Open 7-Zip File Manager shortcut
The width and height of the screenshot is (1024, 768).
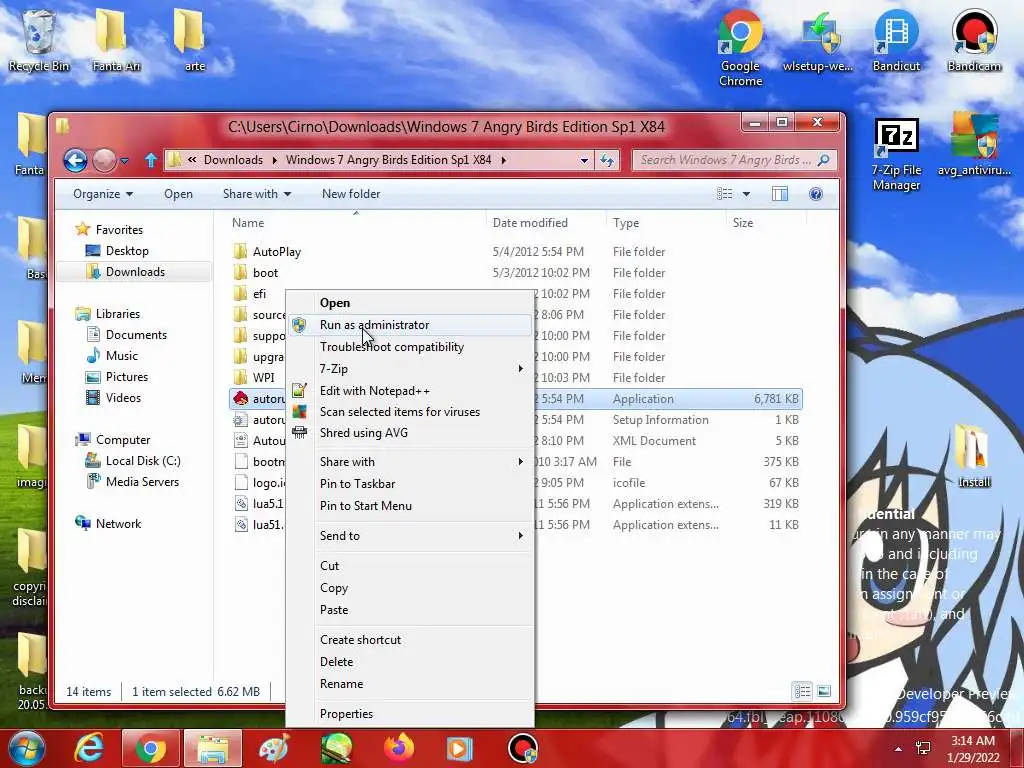coord(896,154)
